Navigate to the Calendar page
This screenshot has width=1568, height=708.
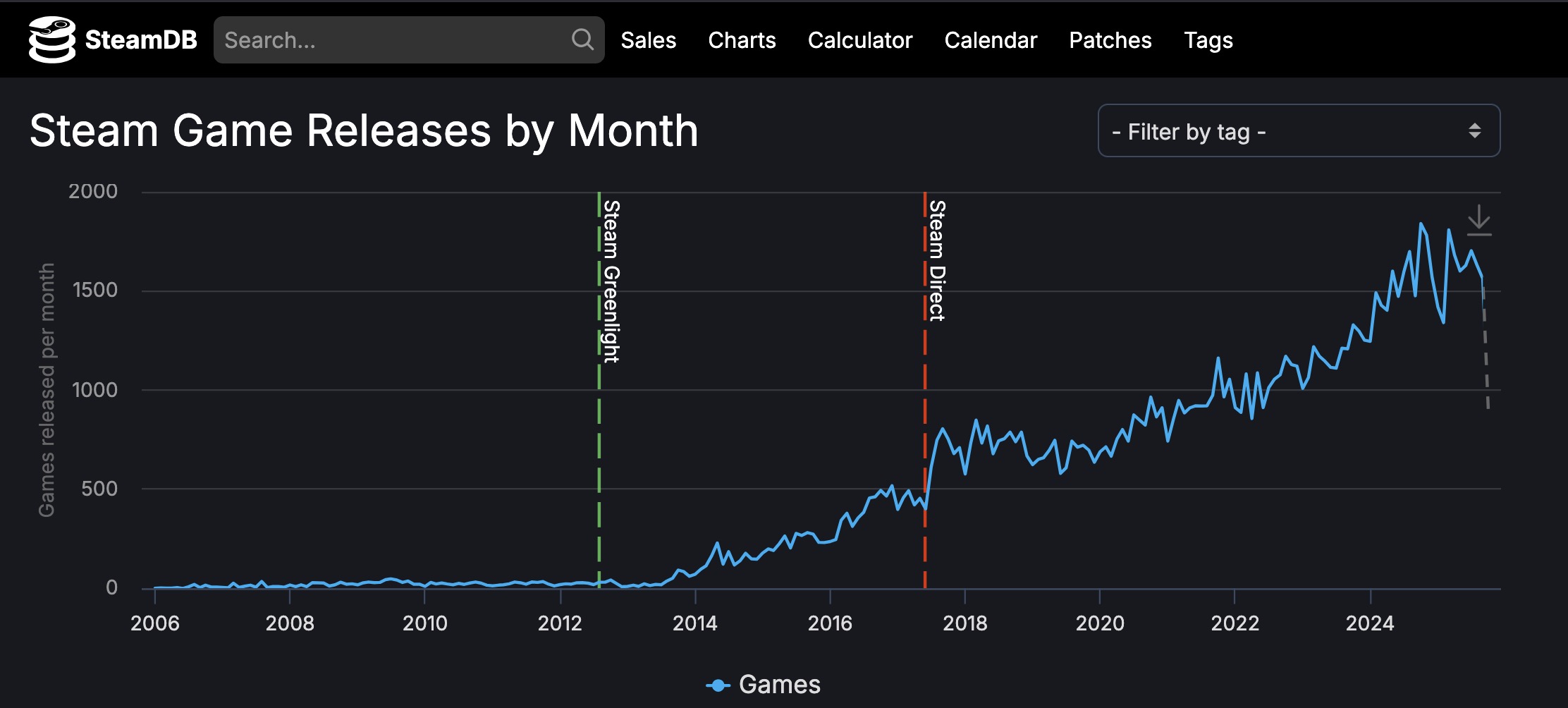click(991, 40)
